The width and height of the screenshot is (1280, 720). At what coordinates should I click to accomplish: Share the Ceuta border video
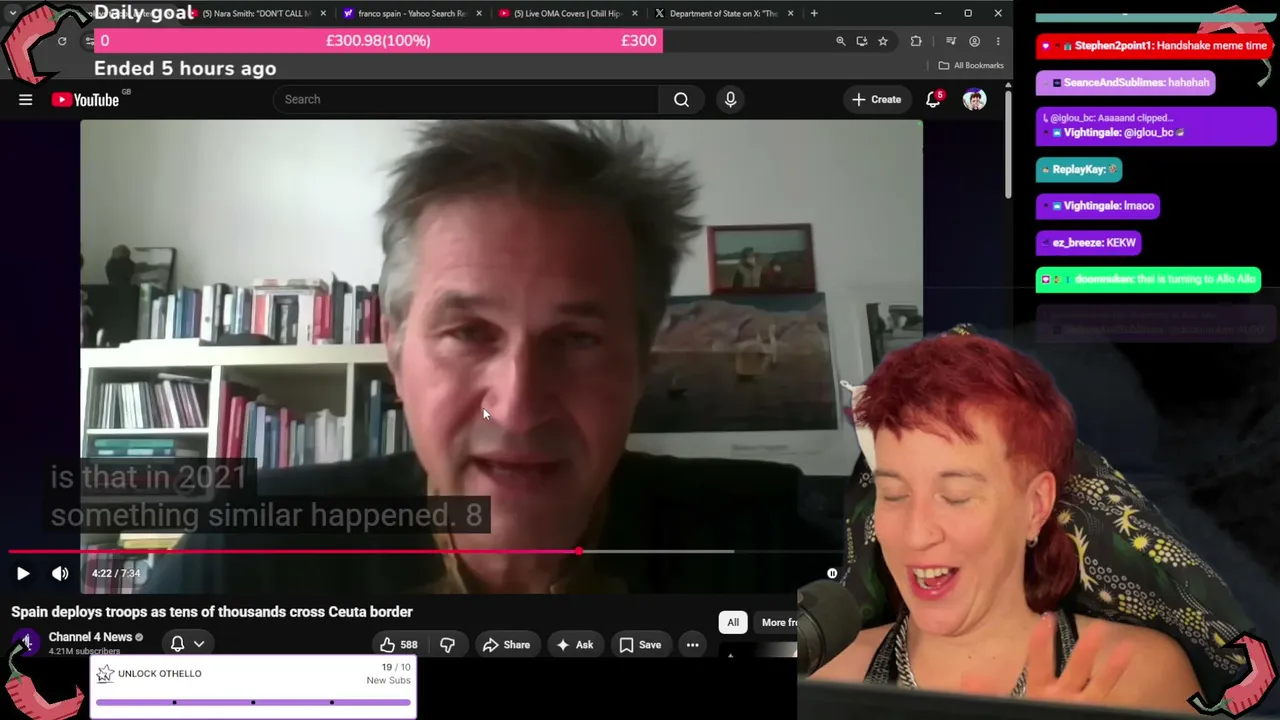pyautogui.click(x=506, y=645)
